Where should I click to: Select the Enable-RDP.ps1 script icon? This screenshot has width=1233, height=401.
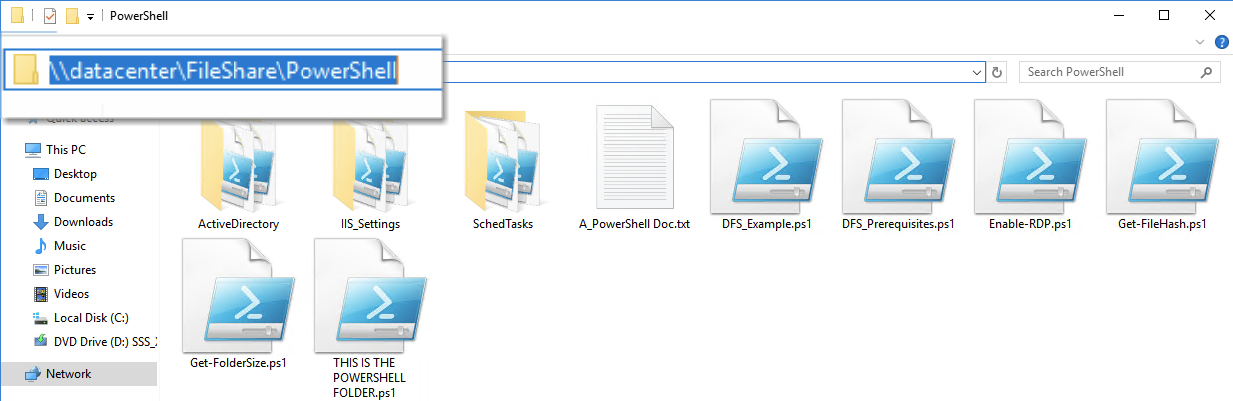pyautogui.click(x=1030, y=155)
